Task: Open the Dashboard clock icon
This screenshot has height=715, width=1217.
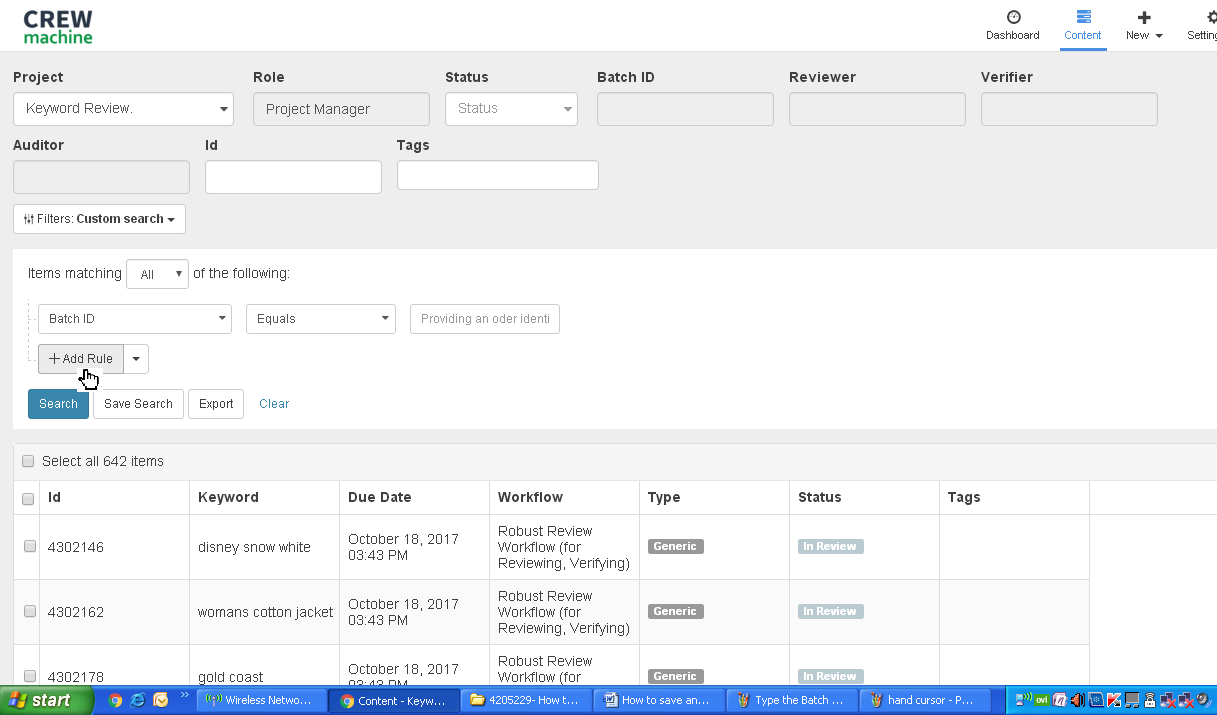Action: point(1013,17)
